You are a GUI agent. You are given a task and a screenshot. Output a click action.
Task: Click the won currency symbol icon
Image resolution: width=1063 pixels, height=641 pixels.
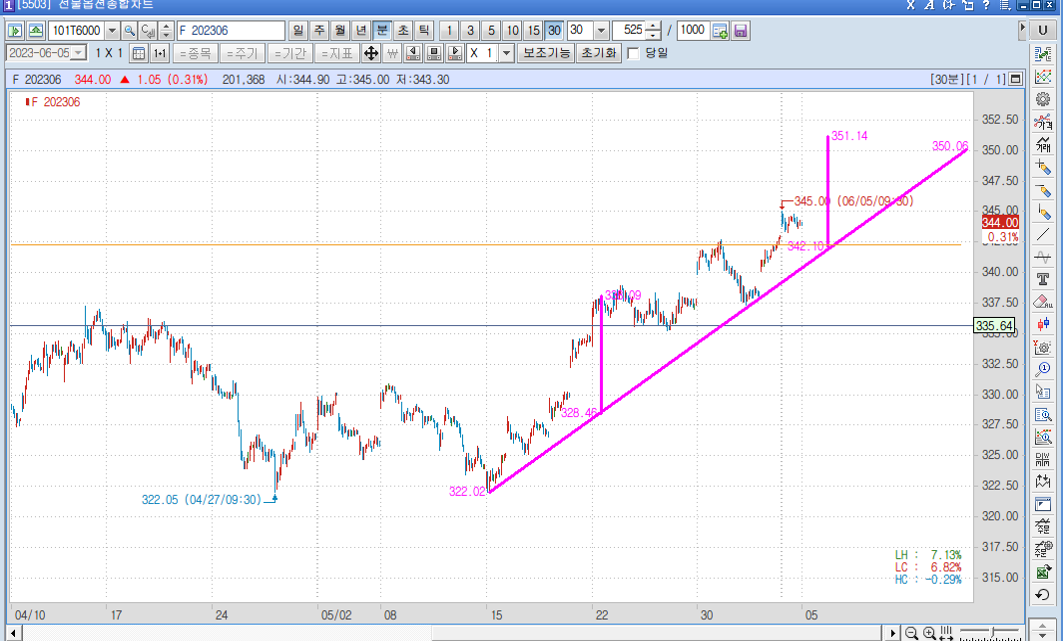pyautogui.click(x=392, y=53)
